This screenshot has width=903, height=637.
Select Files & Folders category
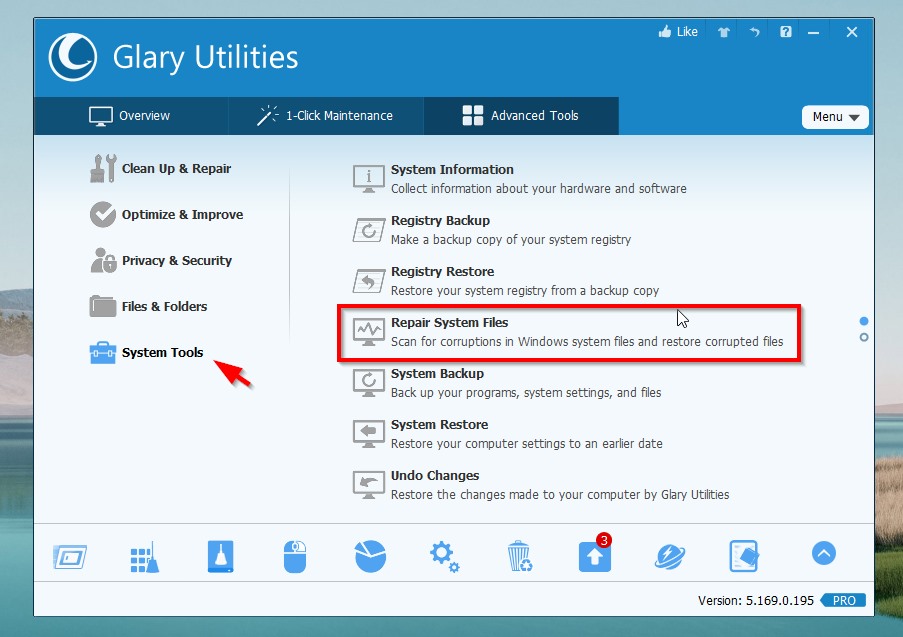[149, 306]
